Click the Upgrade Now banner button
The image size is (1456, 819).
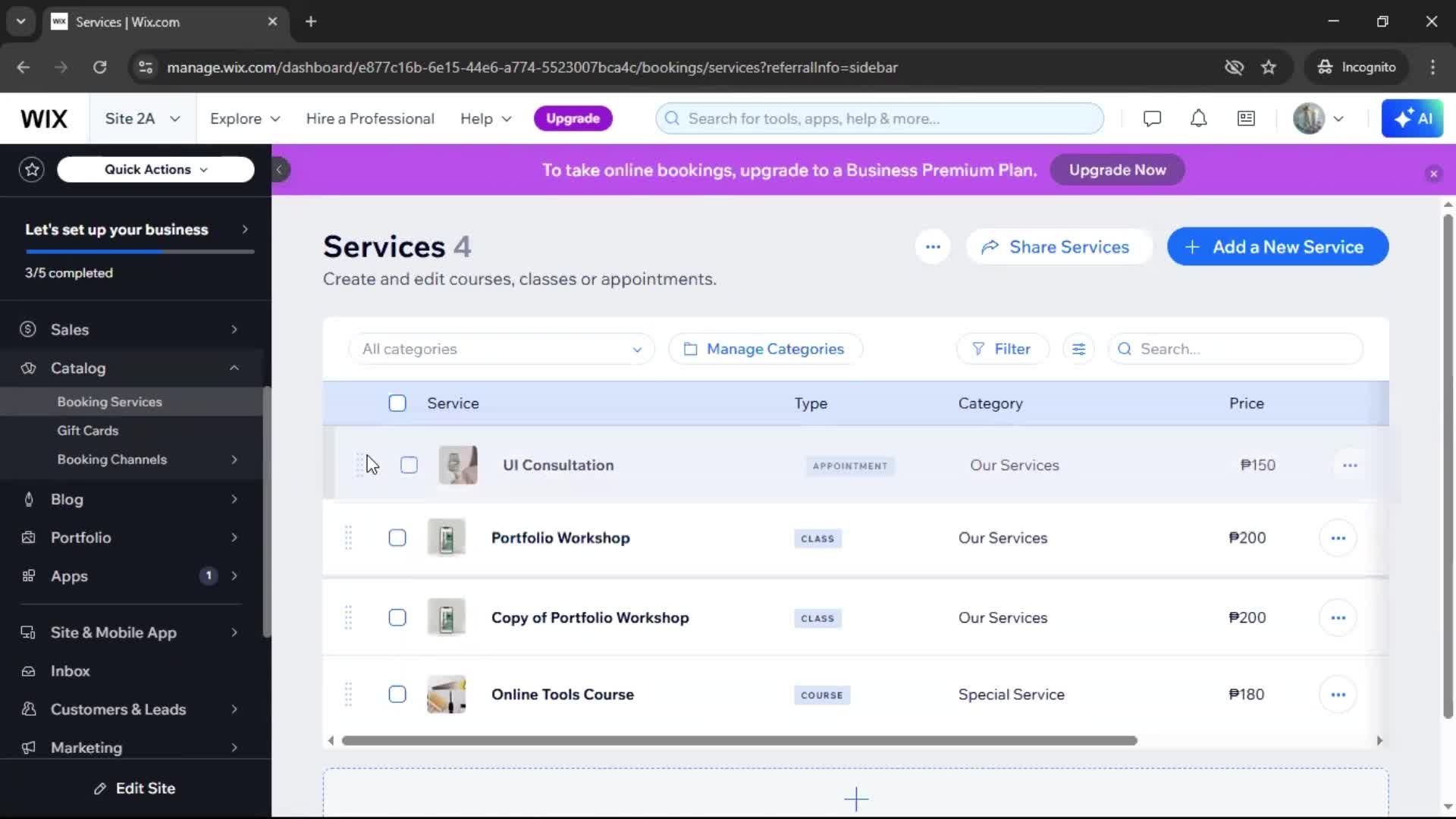point(1117,170)
